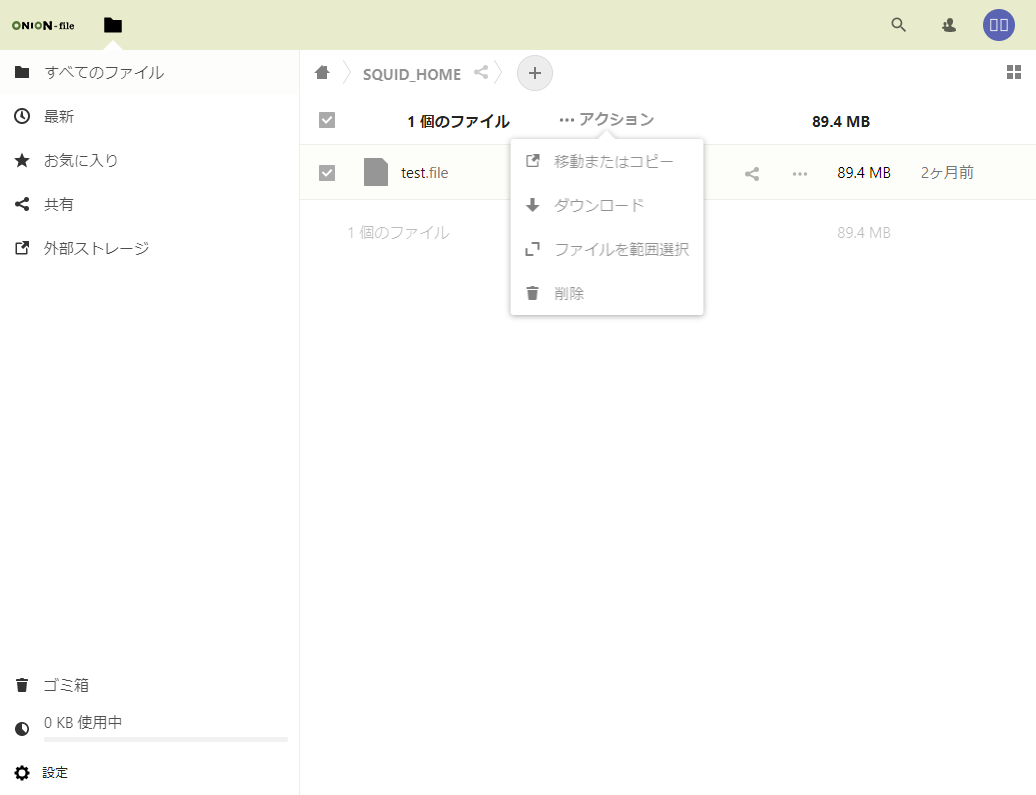Screen dimensions: 1036x795
Task: Open 設定 settings in the sidebar
Action: [55, 772]
